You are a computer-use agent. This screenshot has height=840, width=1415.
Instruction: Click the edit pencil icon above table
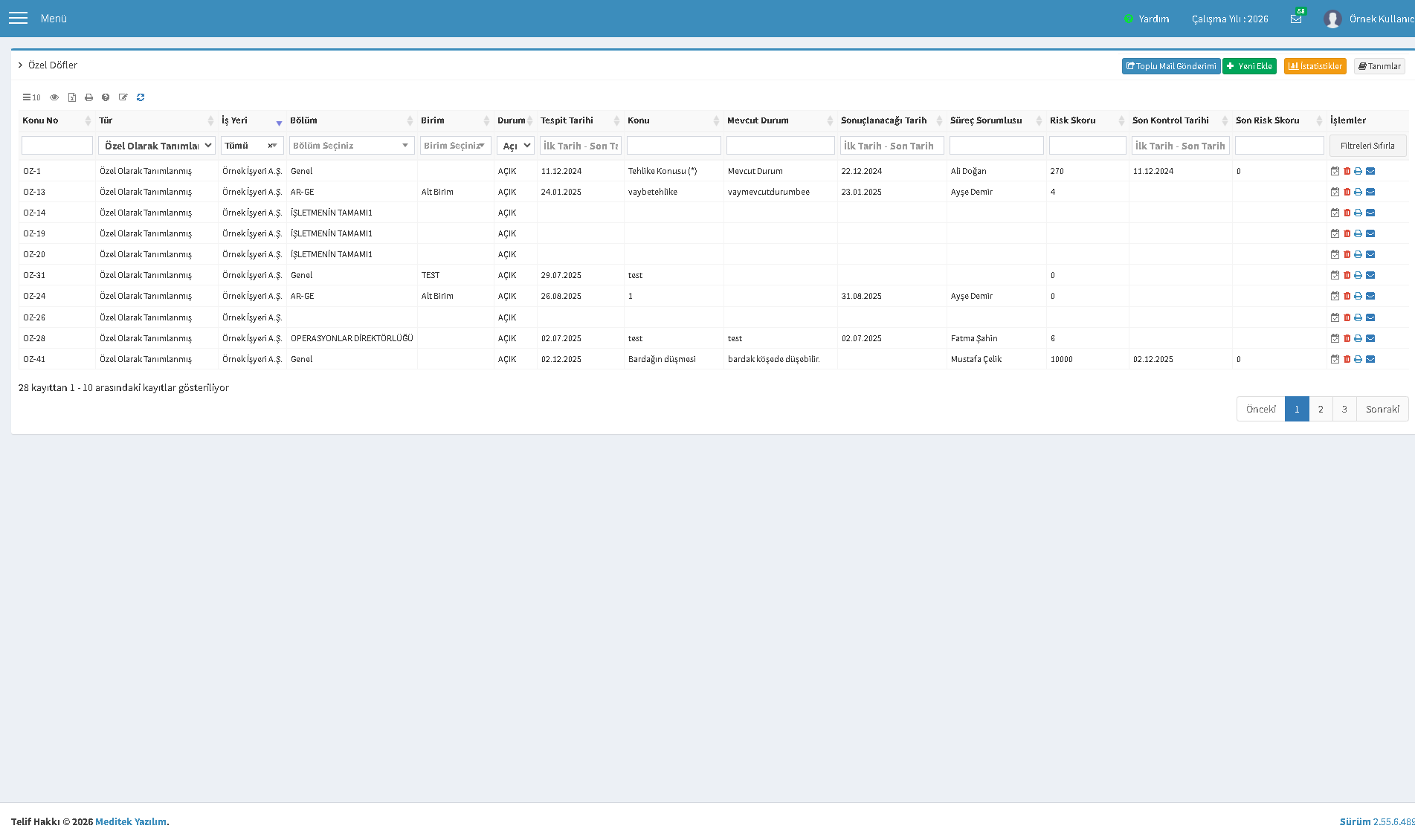pos(123,97)
